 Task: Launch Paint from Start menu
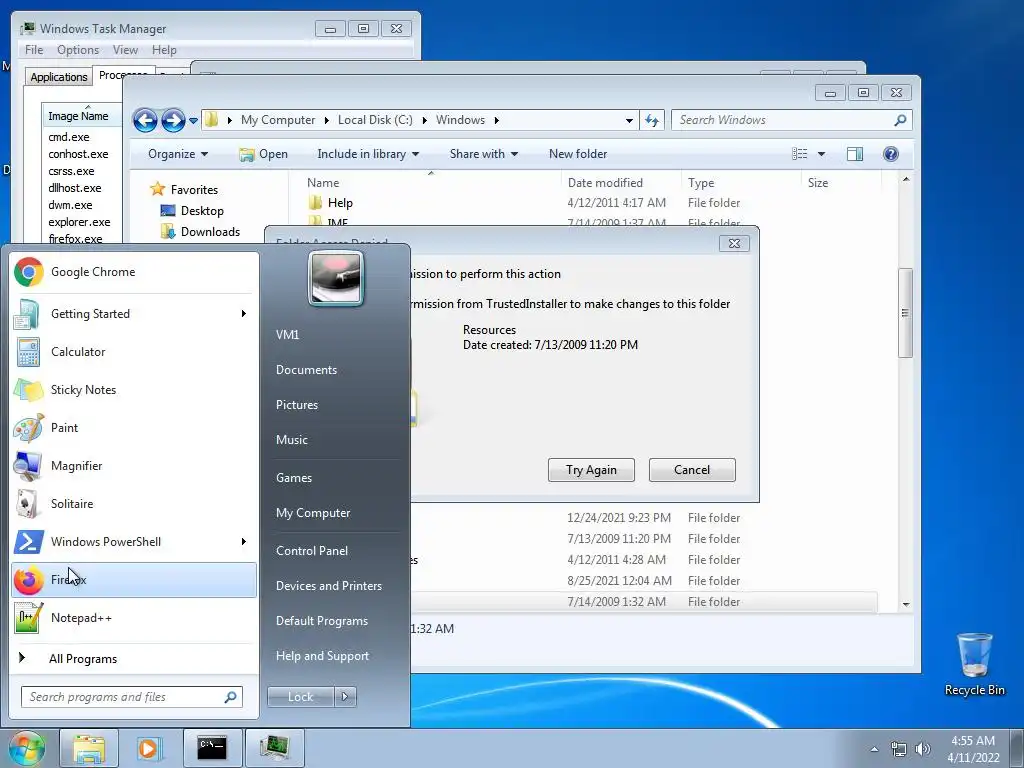(134, 428)
